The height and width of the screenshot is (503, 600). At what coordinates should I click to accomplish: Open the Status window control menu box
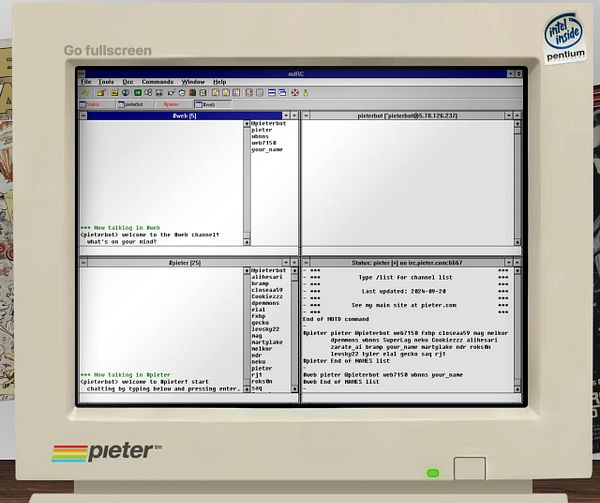(x=306, y=263)
